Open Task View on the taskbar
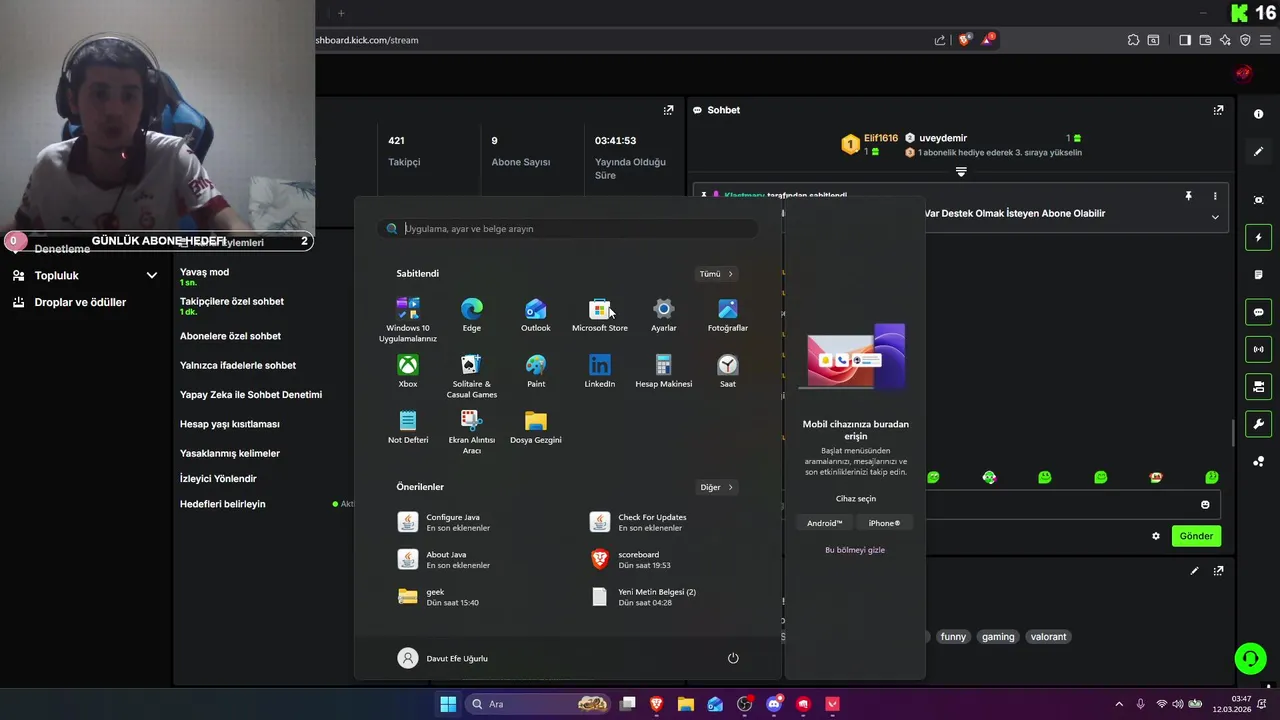 pos(628,704)
